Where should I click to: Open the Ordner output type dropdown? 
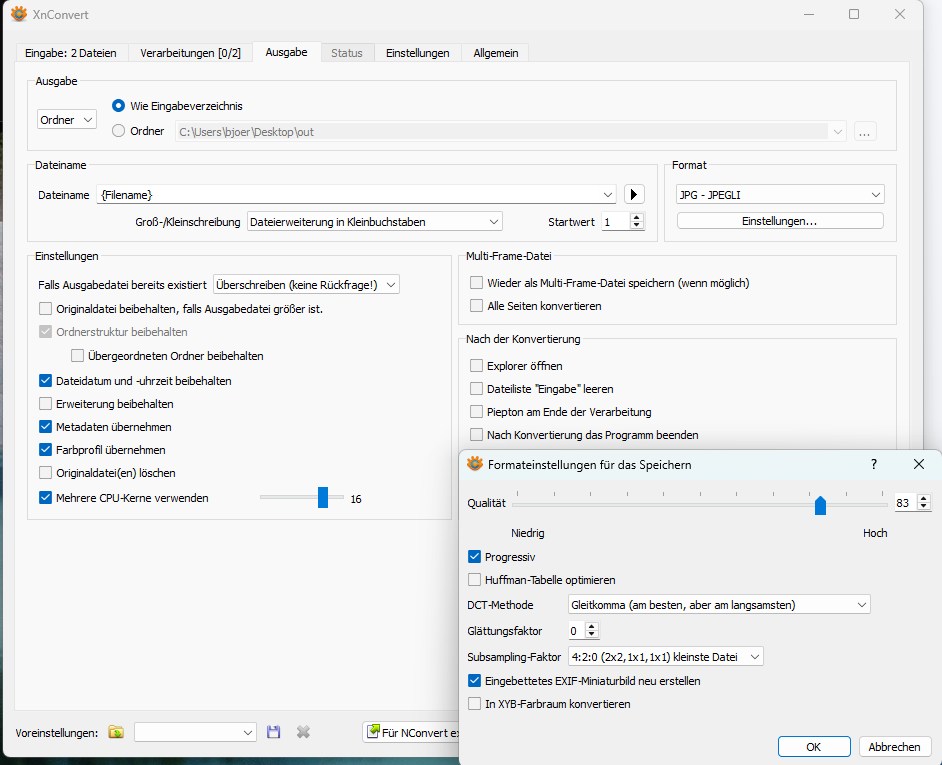pos(67,120)
